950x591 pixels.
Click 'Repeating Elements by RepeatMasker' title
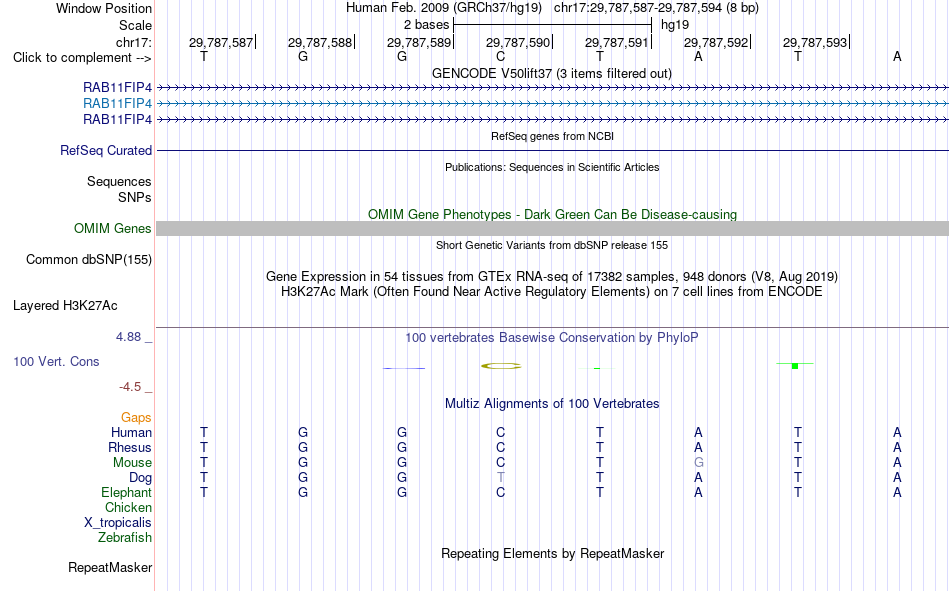coord(552,553)
